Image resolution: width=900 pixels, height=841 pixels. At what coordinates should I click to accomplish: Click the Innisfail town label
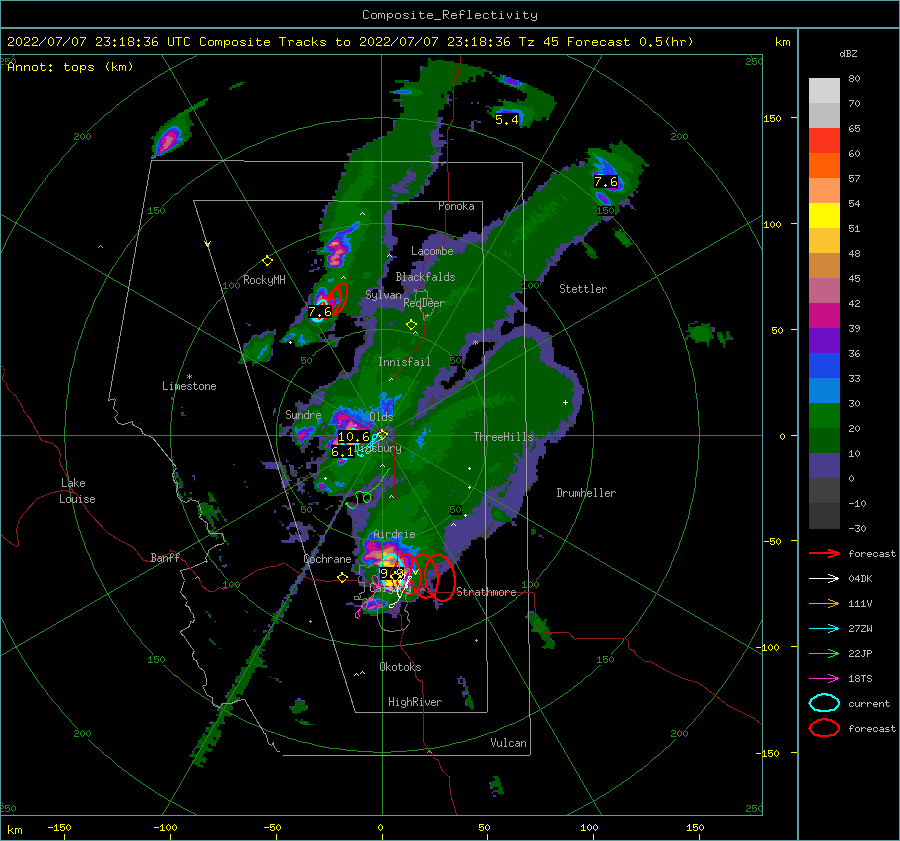tap(404, 362)
